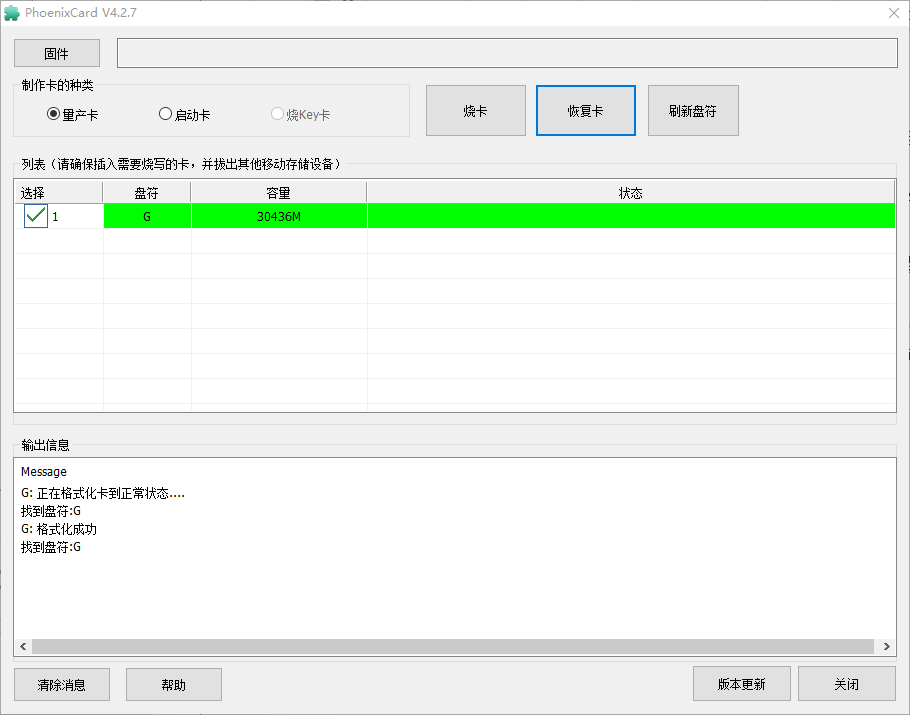910x715 pixels.
Task: Select the green drive G row
Action: tap(455, 216)
